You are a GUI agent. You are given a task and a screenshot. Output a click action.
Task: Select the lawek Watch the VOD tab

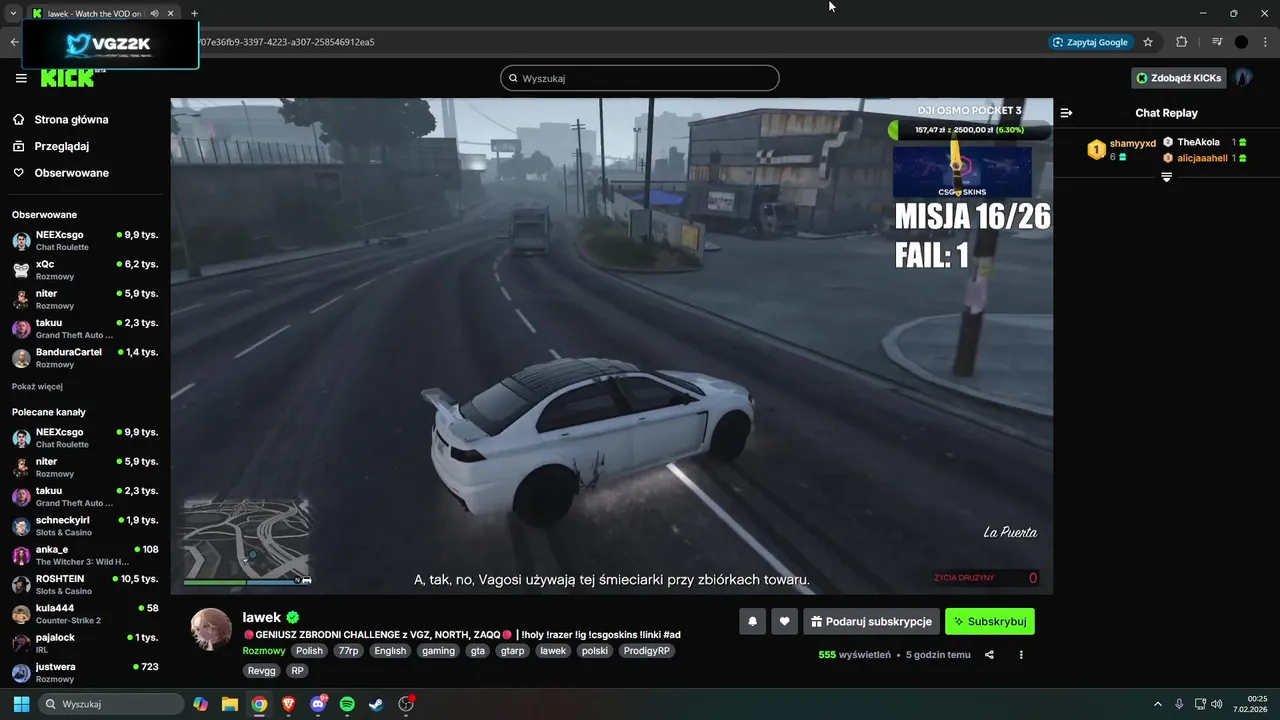(103, 13)
